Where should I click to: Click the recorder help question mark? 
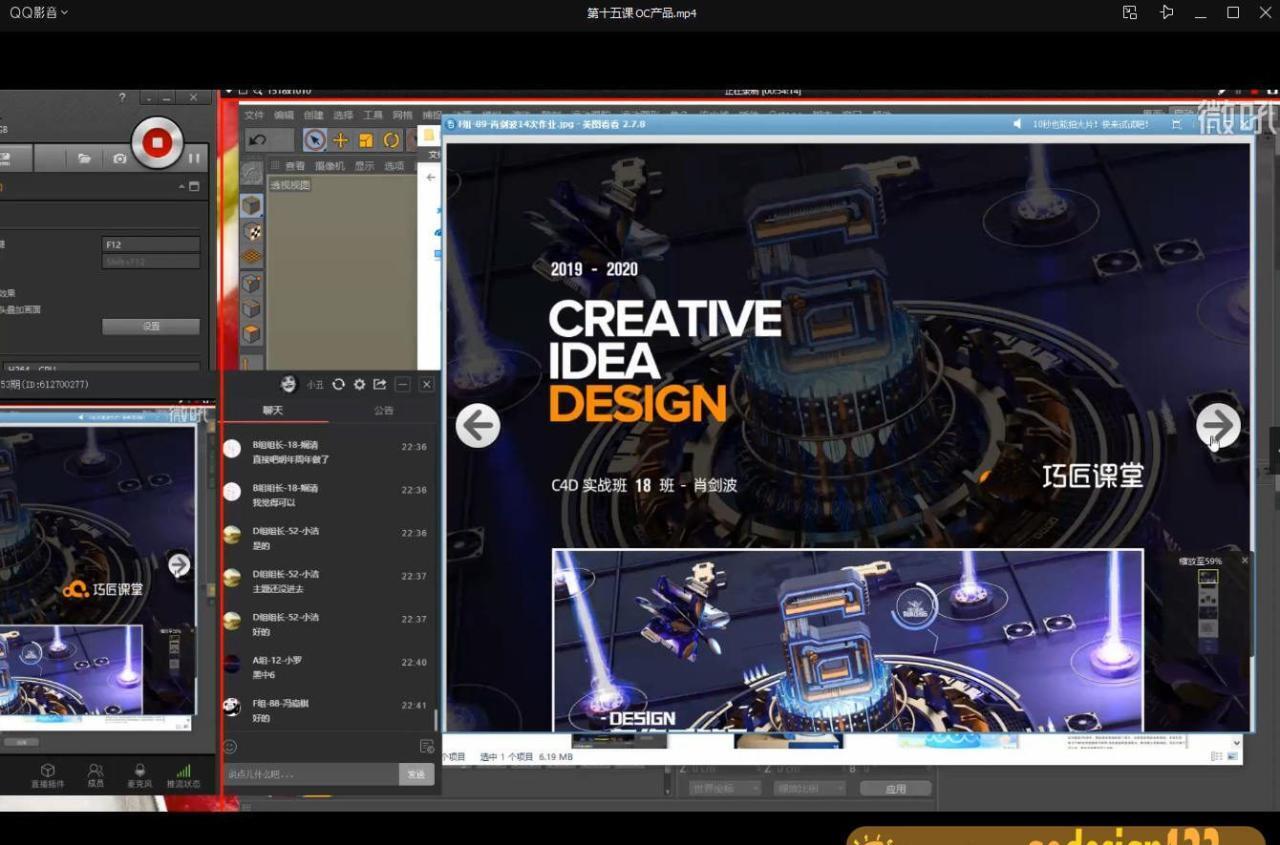[122, 97]
